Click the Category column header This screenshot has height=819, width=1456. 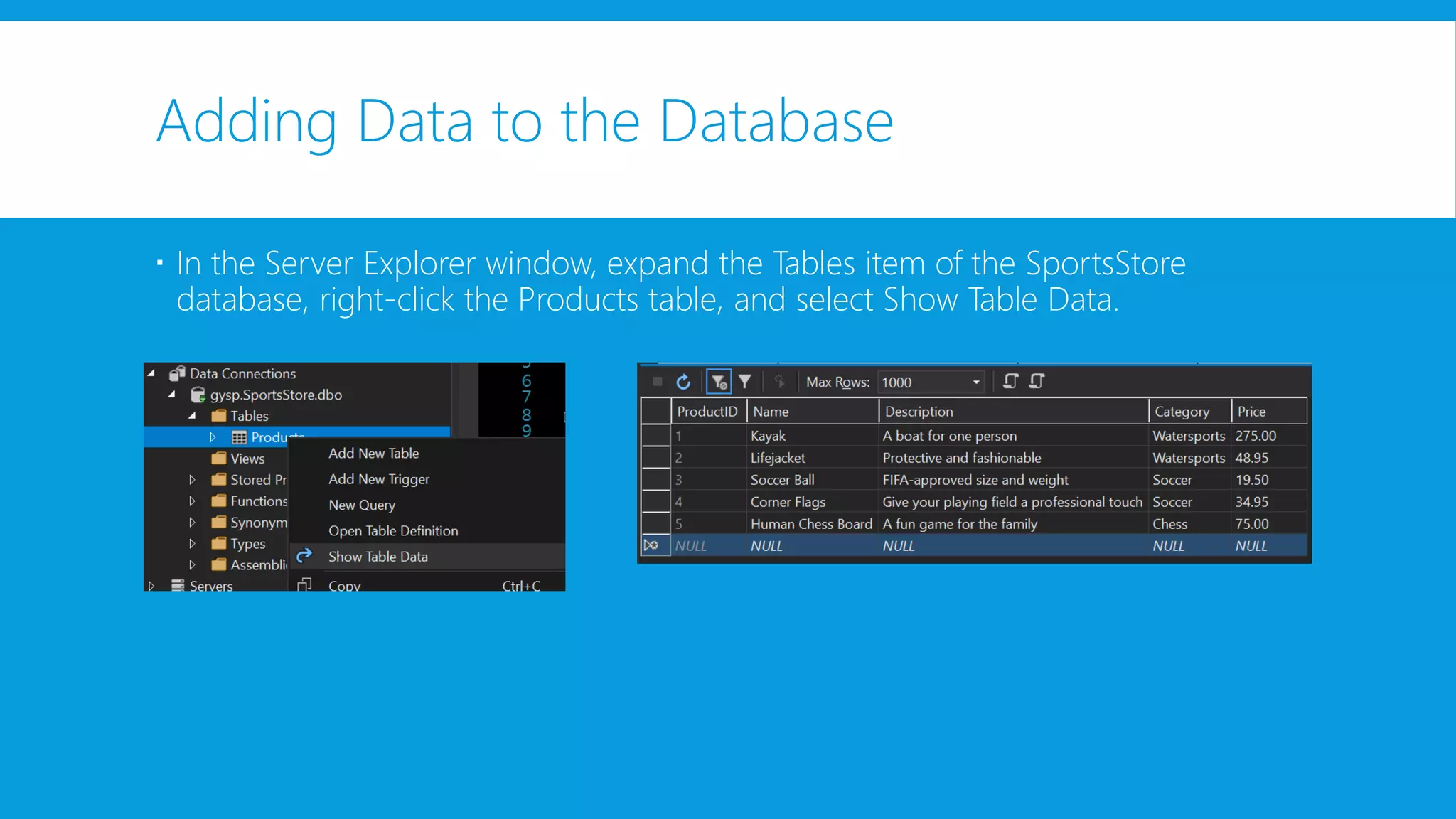click(1191, 411)
